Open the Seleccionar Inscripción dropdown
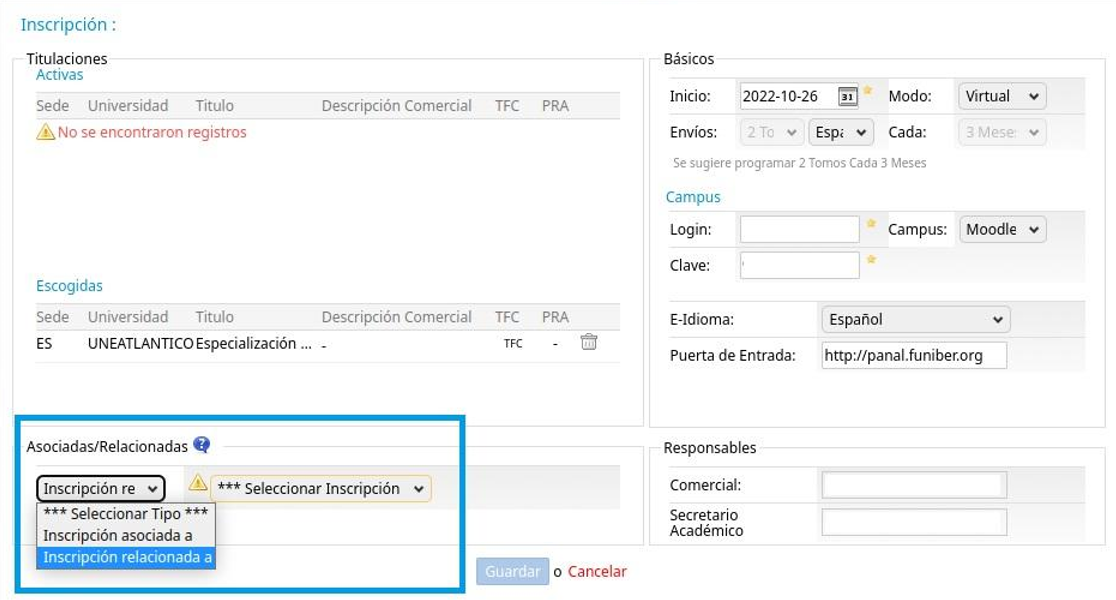The width and height of the screenshot is (1116, 600). tap(320, 489)
